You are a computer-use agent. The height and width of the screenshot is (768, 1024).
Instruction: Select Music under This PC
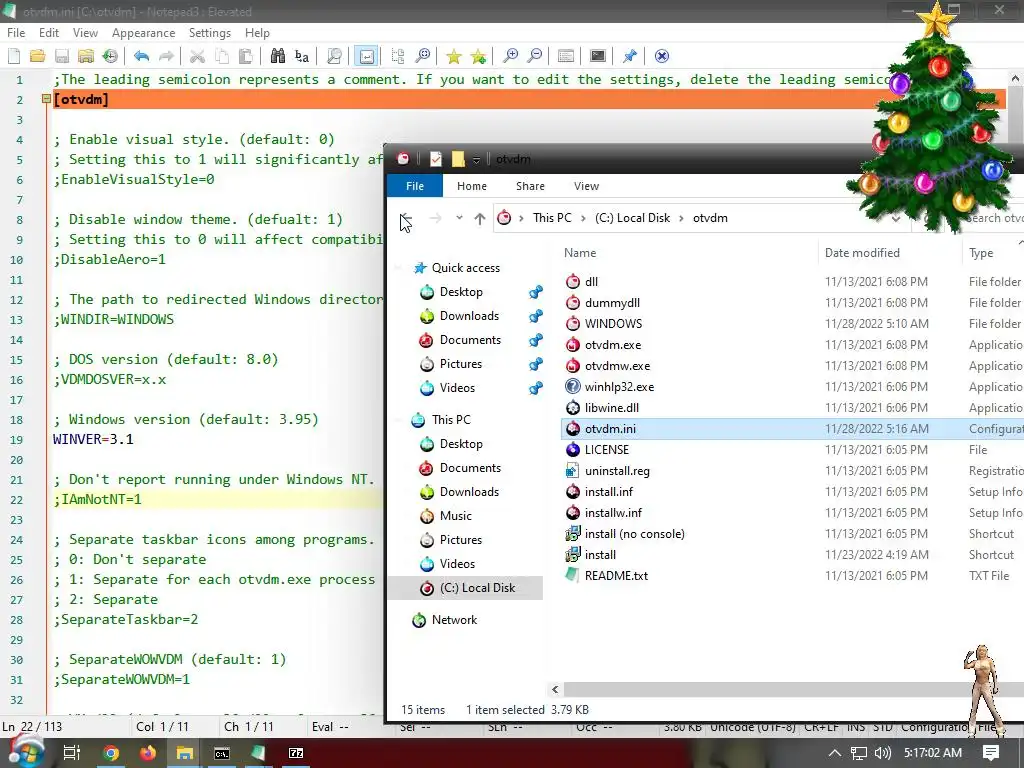click(x=455, y=516)
